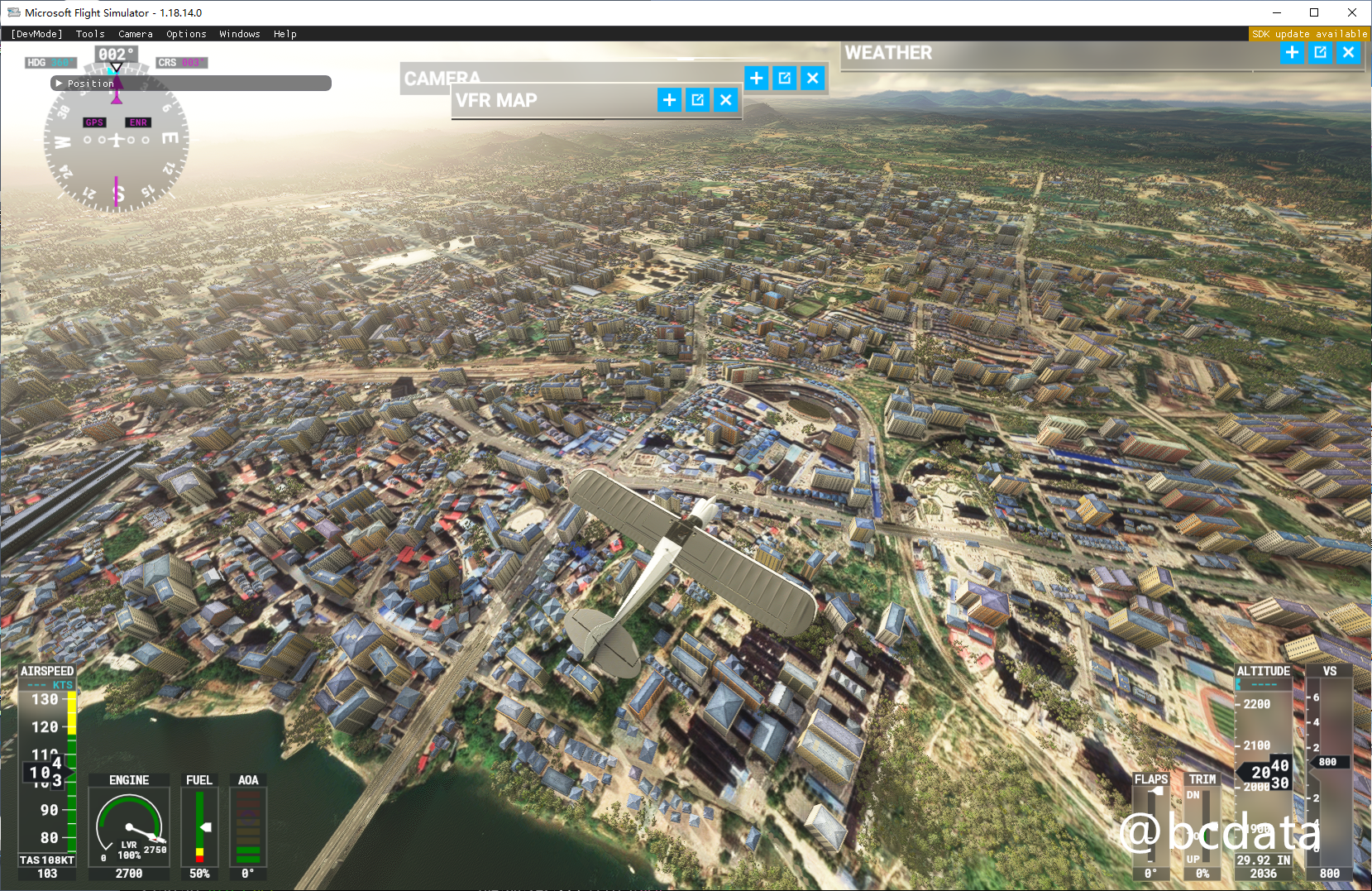Click the Position panel label
Viewport: 1372px width, 891px height.
(x=91, y=84)
